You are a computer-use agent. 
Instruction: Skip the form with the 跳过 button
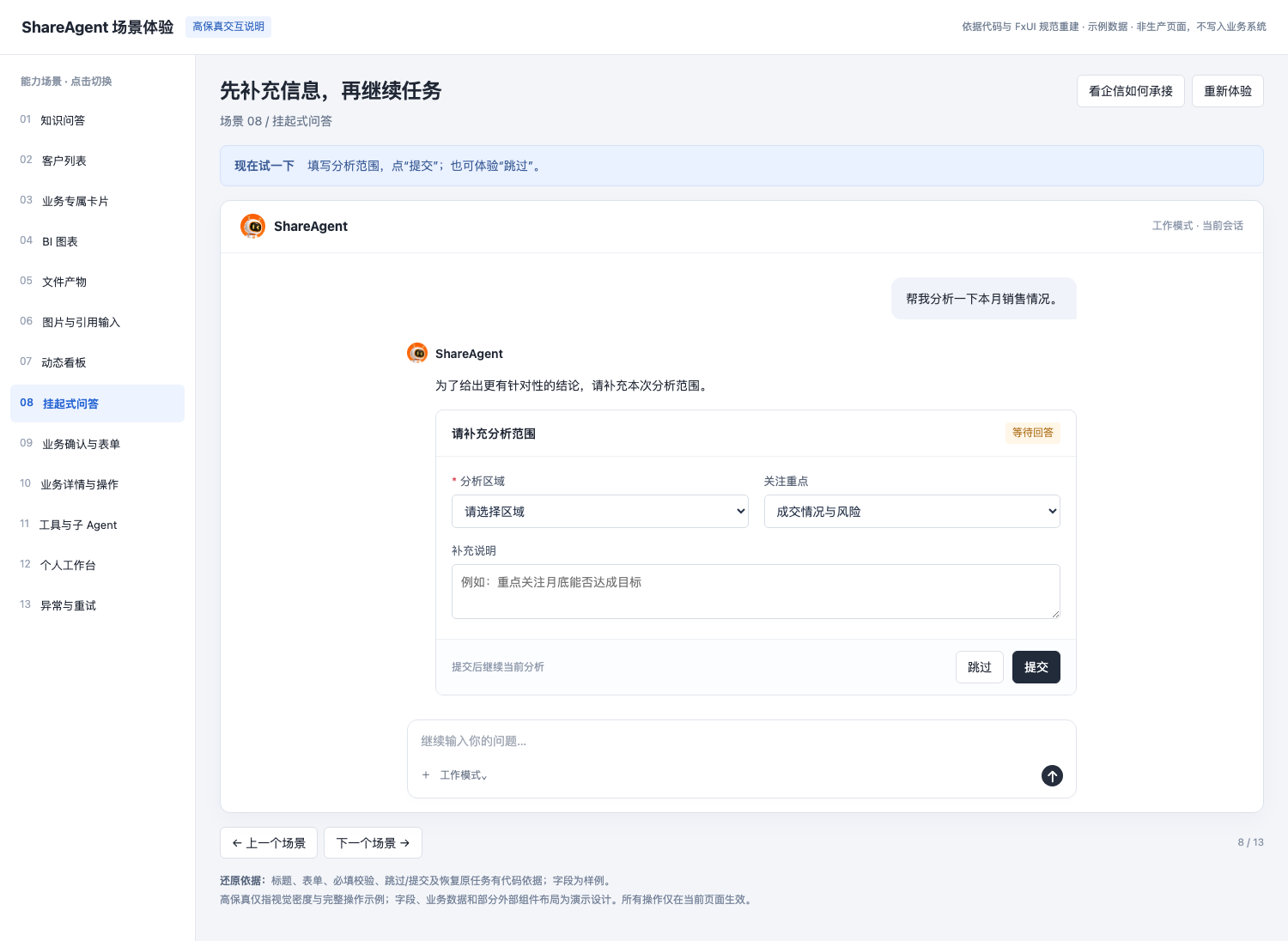pos(980,667)
